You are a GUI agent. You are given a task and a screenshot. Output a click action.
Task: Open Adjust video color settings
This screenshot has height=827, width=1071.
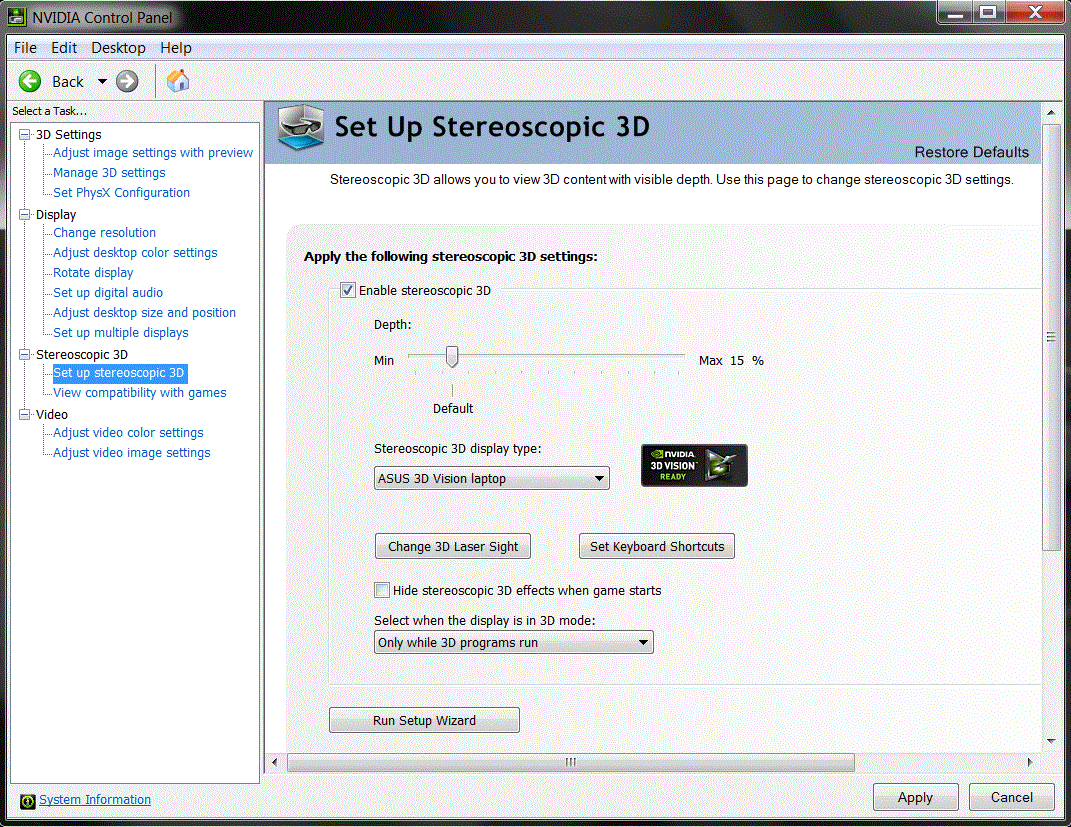click(x=128, y=433)
